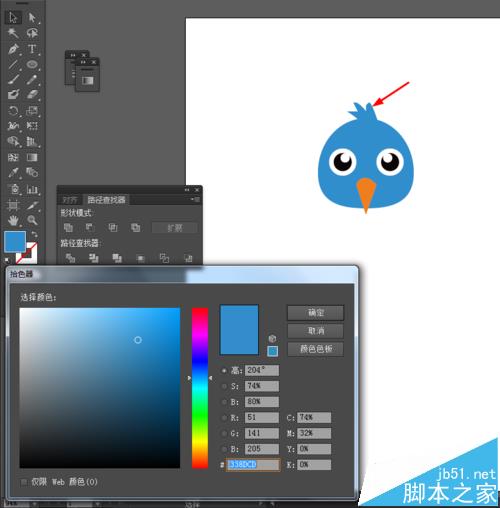Image resolution: width=500 pixels, height=508 pixels.
Task: Select the Column Graph tool
Action: (32, 189)
